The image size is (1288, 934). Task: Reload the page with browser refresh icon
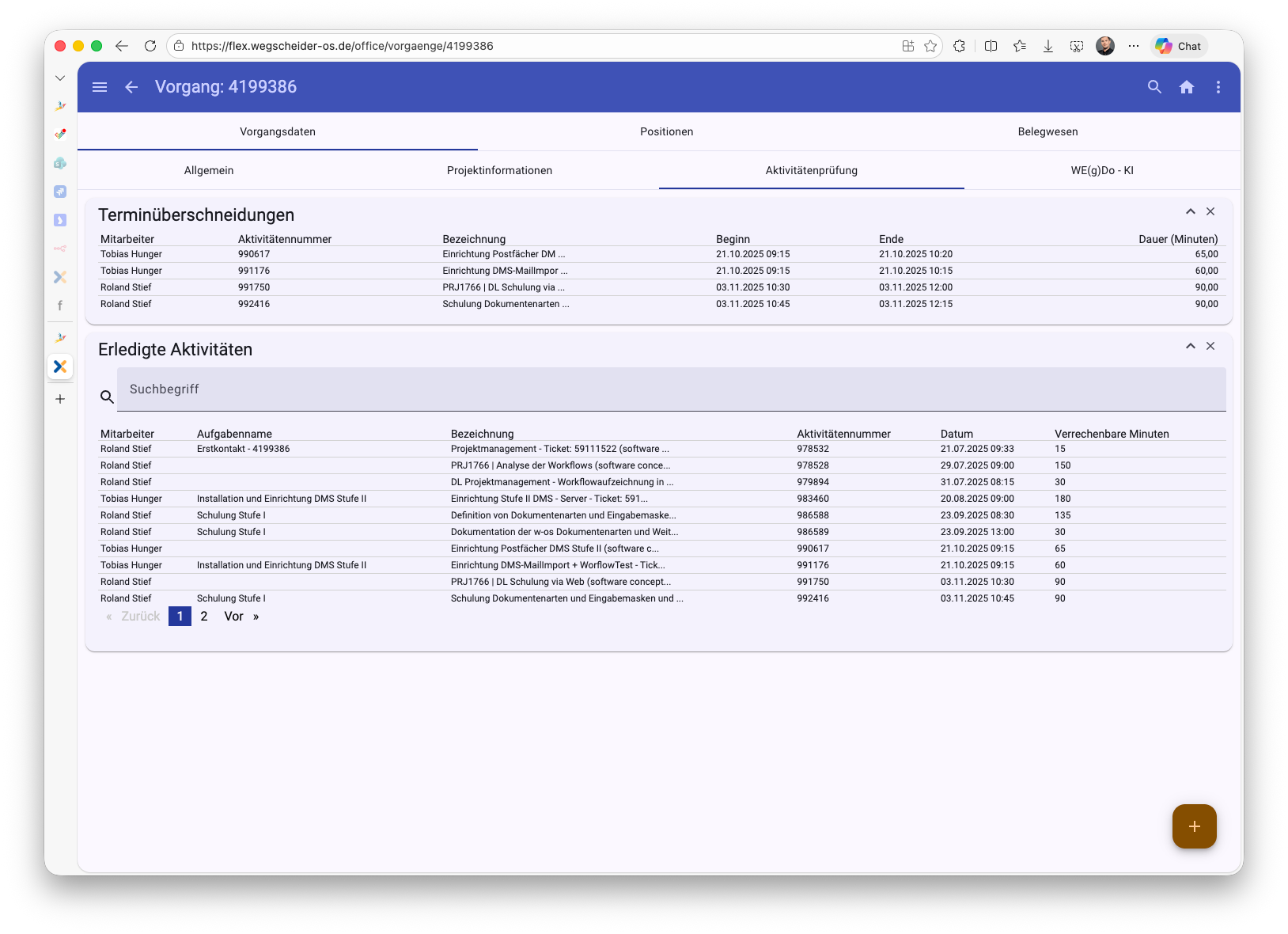click(150, 46)
